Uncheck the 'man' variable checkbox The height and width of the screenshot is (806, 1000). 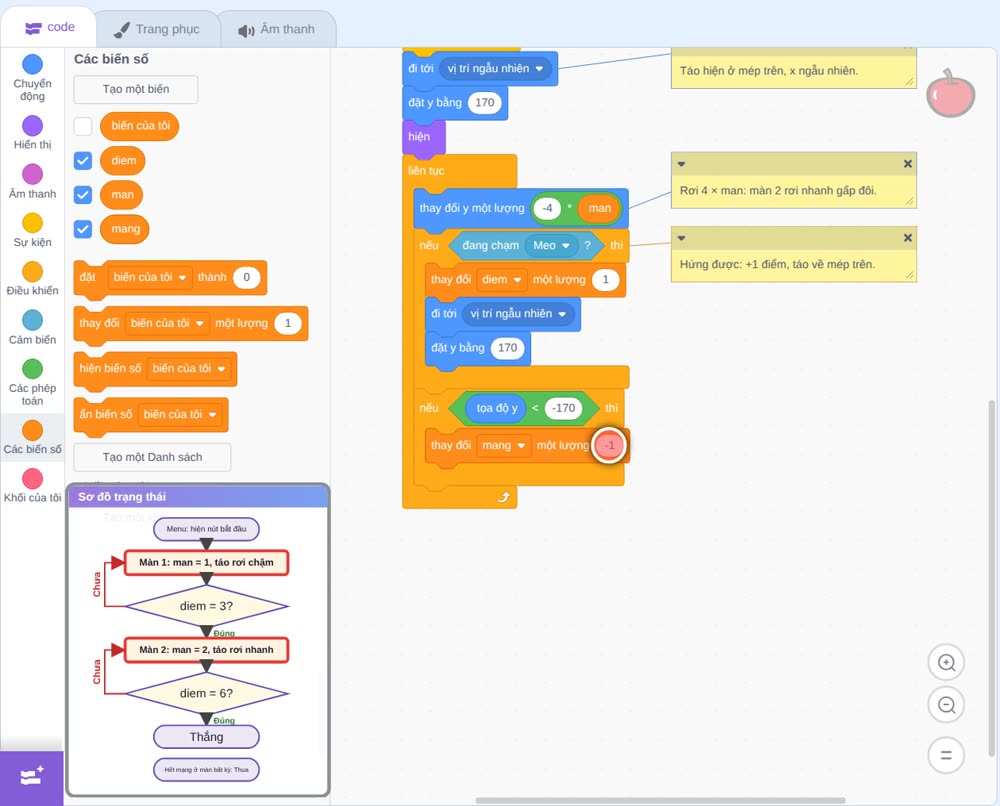83,194
